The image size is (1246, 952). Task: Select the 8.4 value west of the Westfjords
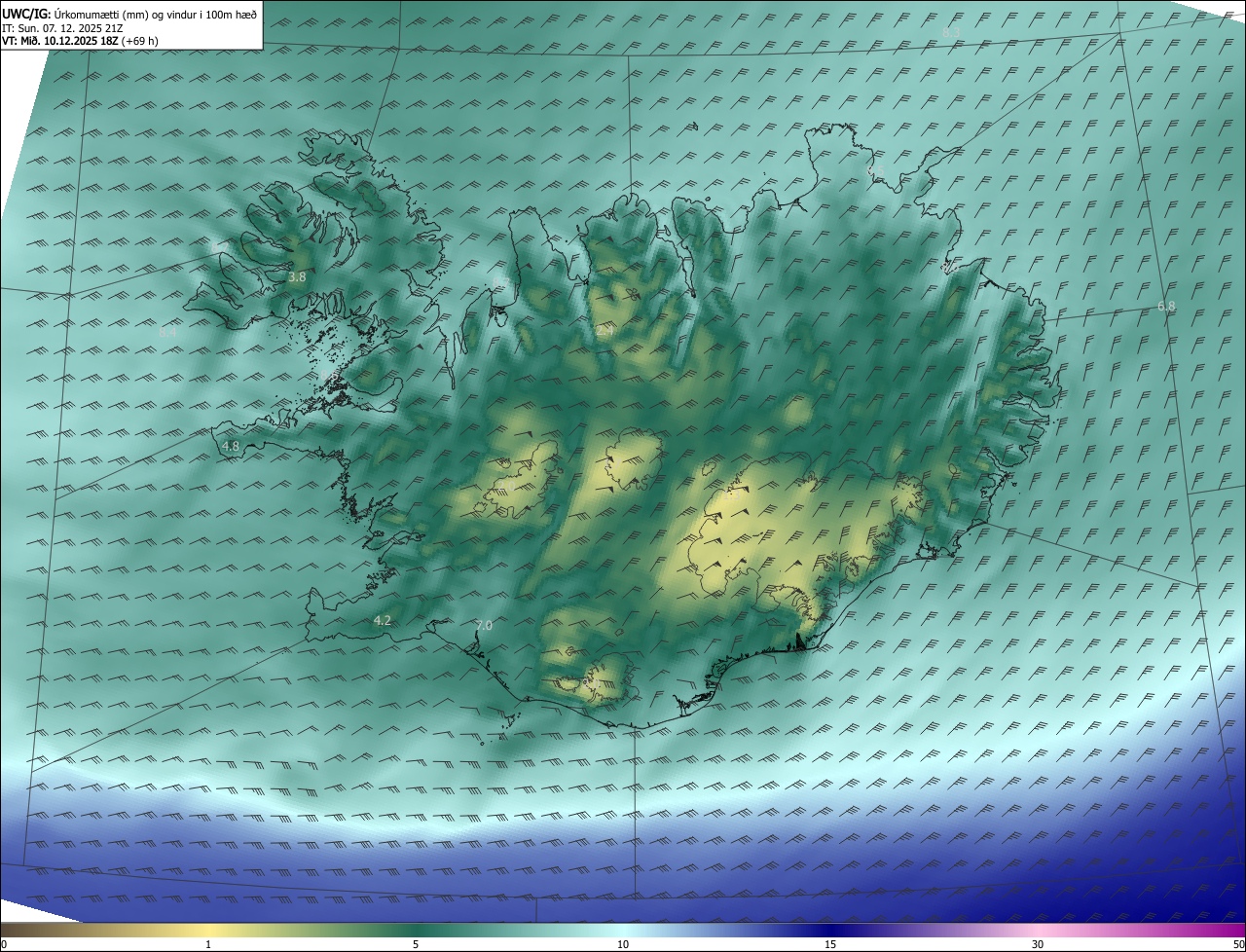(167, 332)
